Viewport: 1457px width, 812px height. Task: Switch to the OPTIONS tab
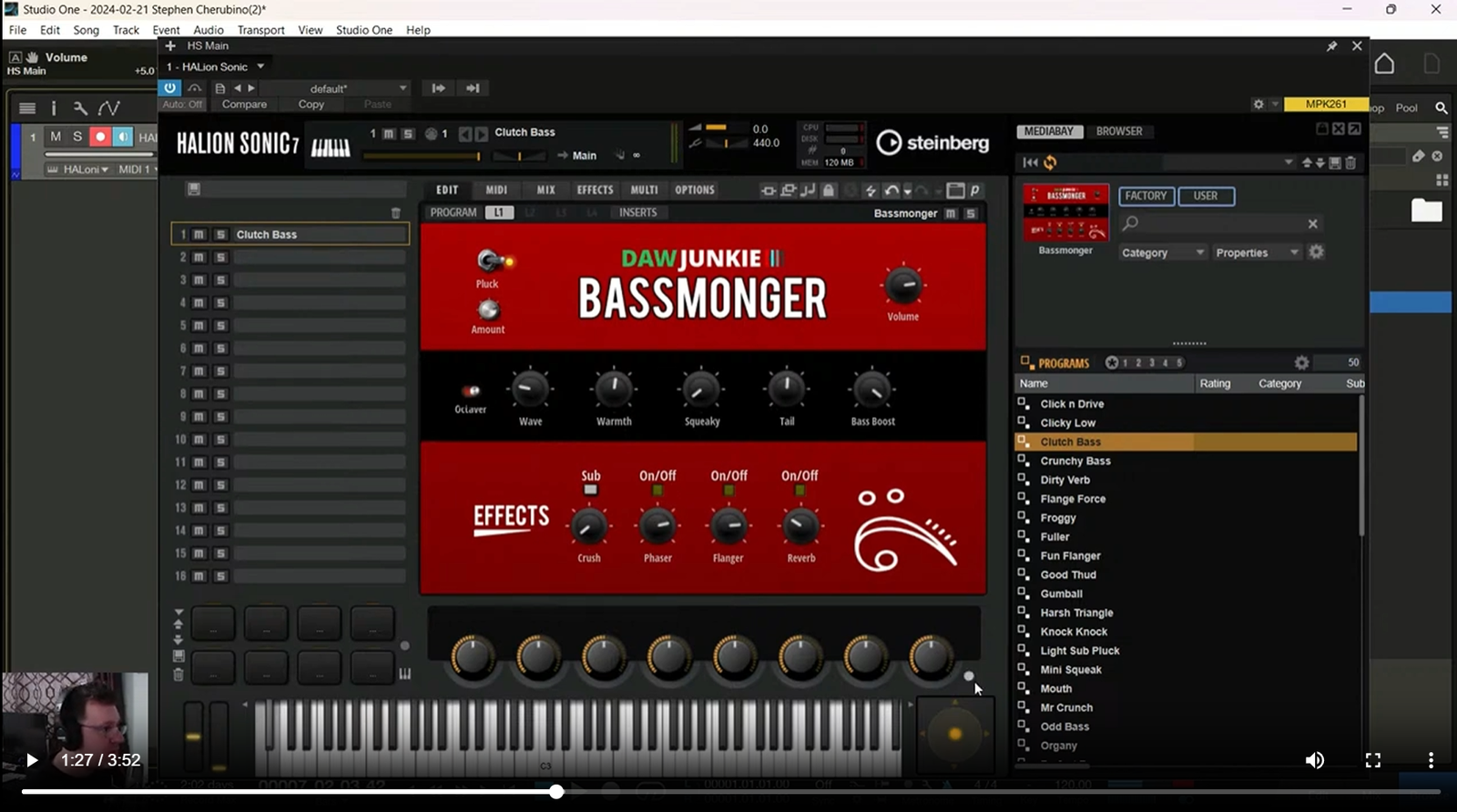coord(695,189)
